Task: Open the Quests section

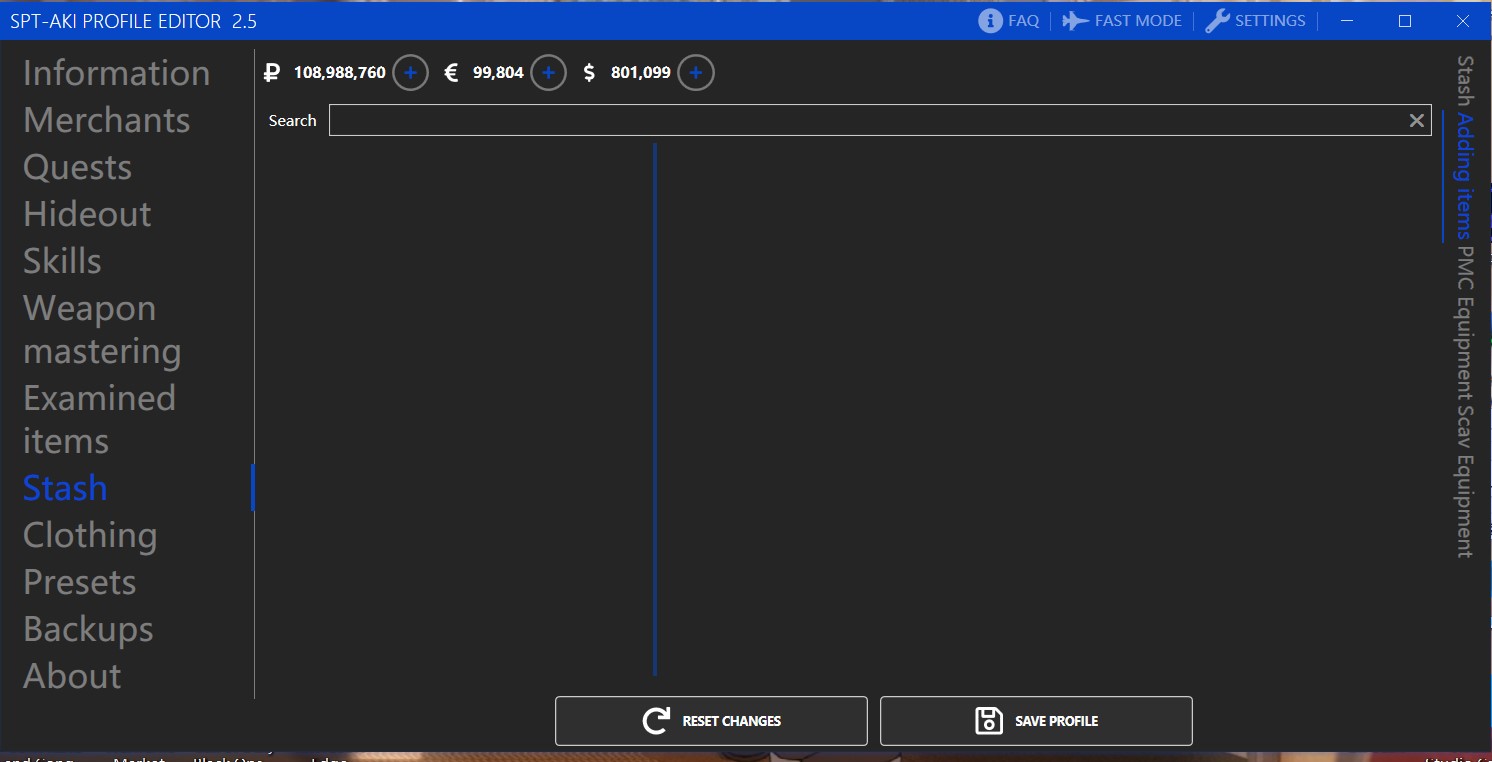Action: pos(77,167)
